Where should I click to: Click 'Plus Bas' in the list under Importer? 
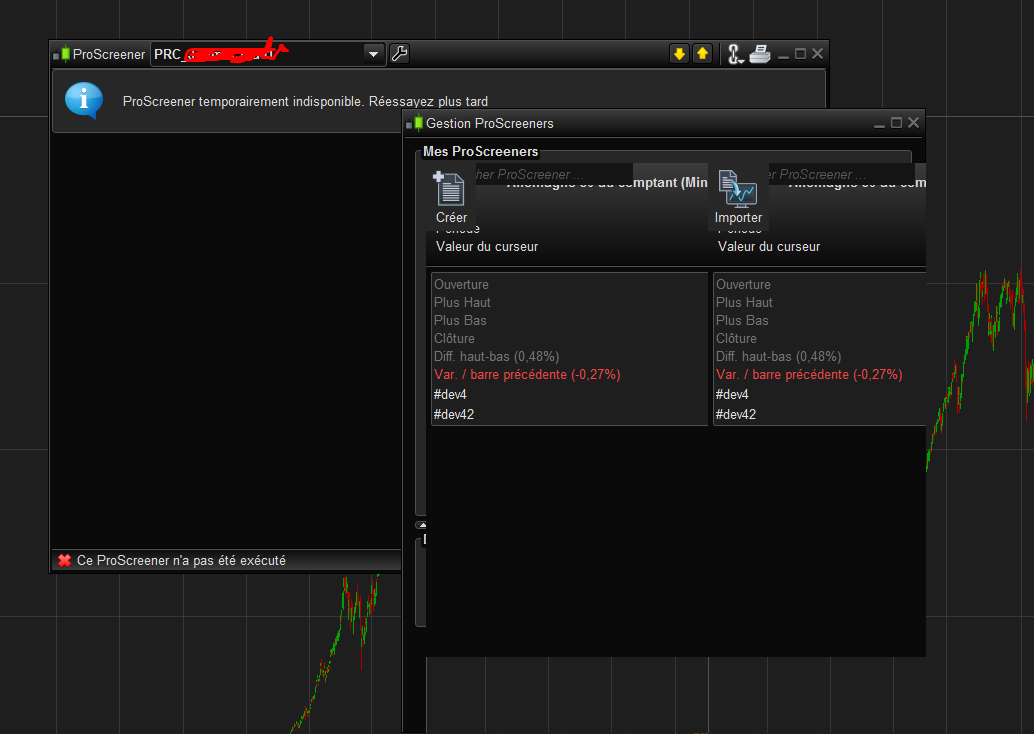743,320
